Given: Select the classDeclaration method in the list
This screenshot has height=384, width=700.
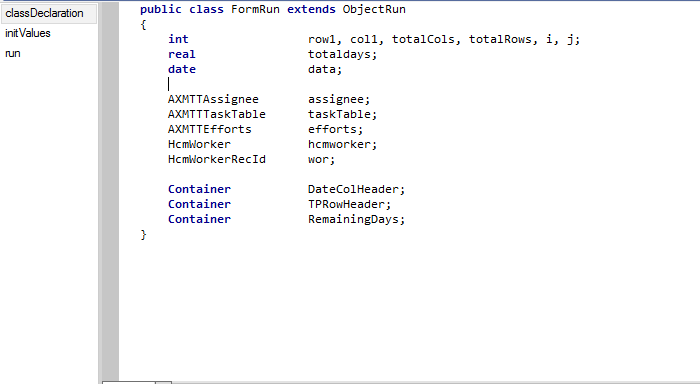Looking at the screenshot, I should (49, 13).
